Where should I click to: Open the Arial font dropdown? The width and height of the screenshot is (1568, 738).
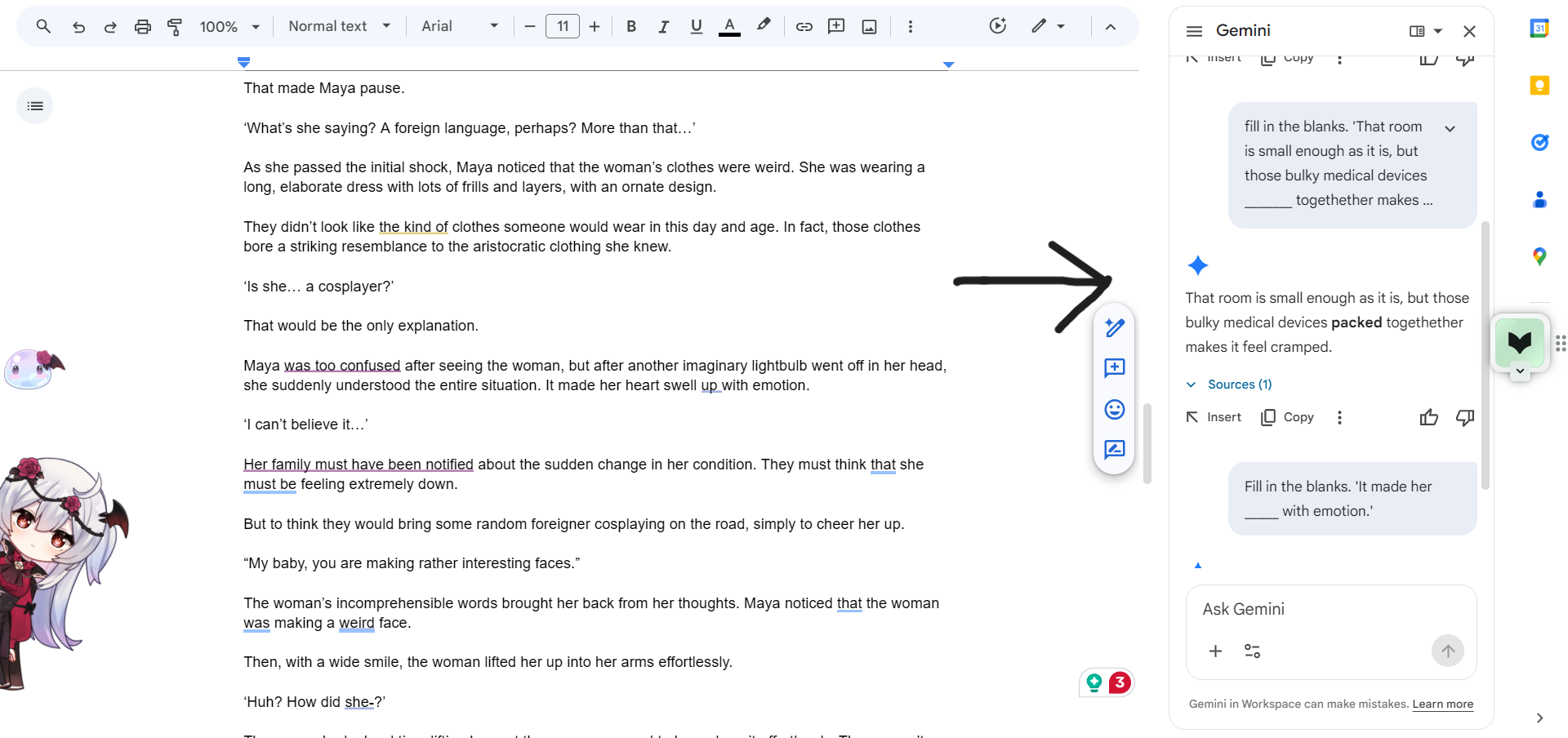tap(459, 27)
